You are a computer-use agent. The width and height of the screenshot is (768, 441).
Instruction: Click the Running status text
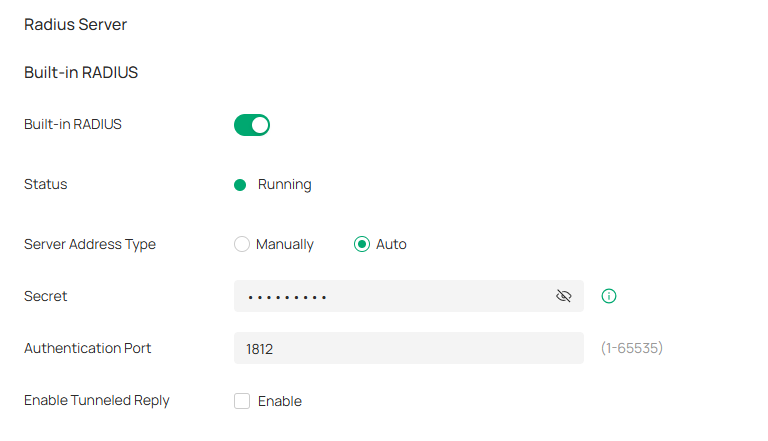(x=285, y=184)
